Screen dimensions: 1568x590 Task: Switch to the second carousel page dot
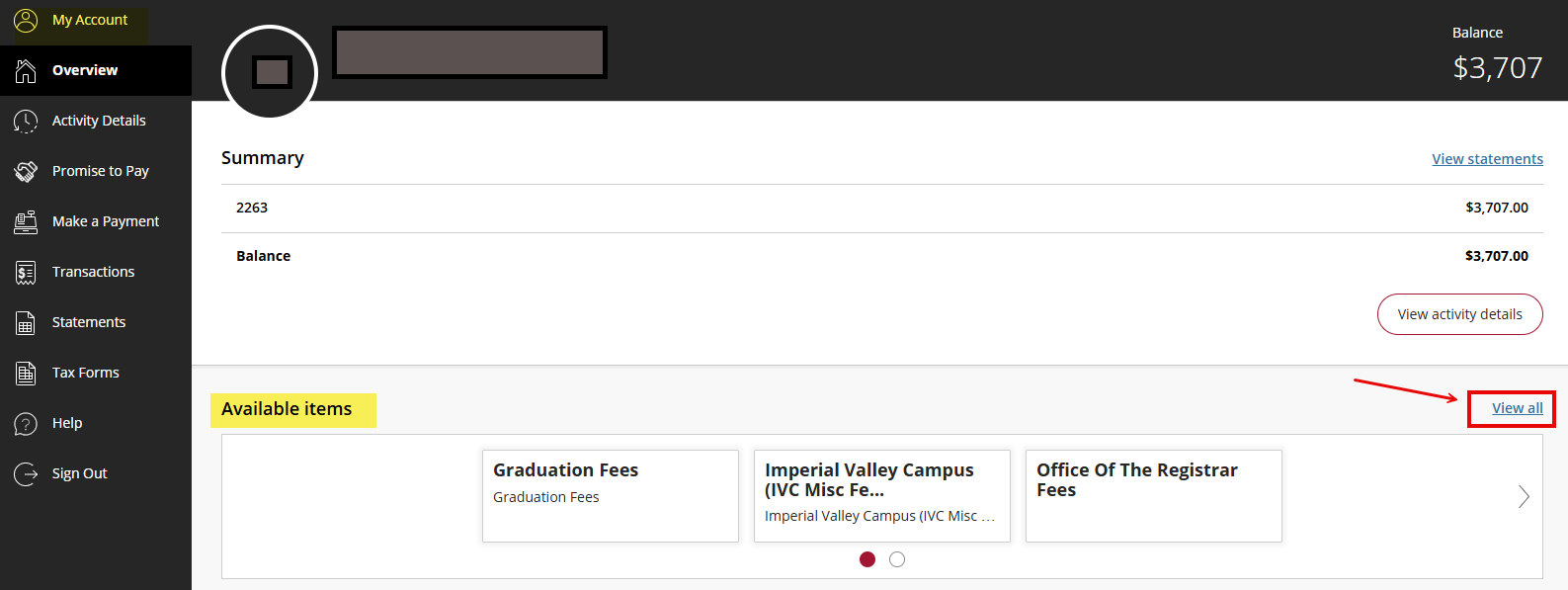[897, 559]
